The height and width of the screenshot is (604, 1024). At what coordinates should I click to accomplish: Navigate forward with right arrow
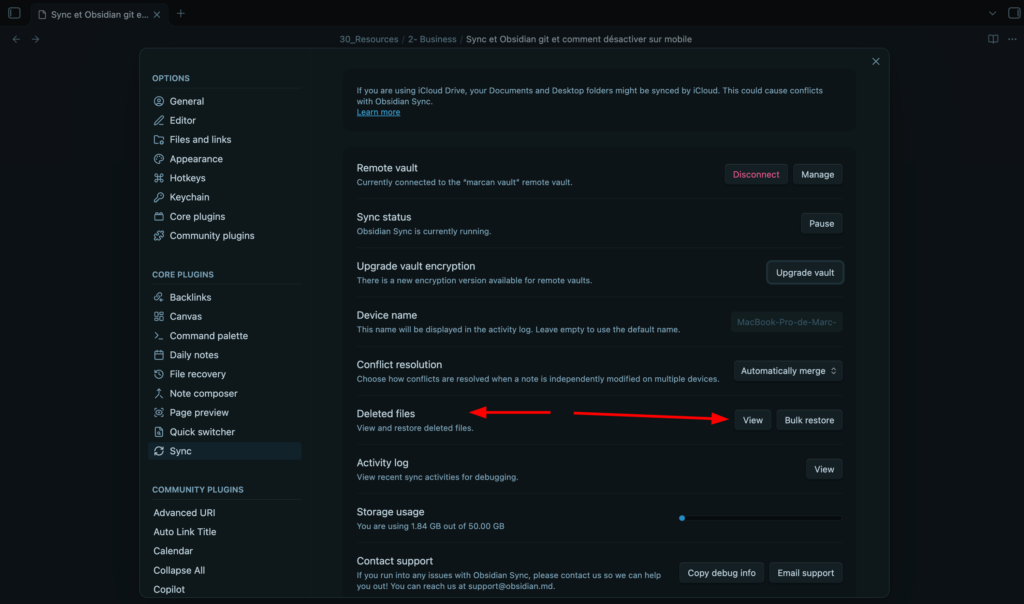pos(36,39)
